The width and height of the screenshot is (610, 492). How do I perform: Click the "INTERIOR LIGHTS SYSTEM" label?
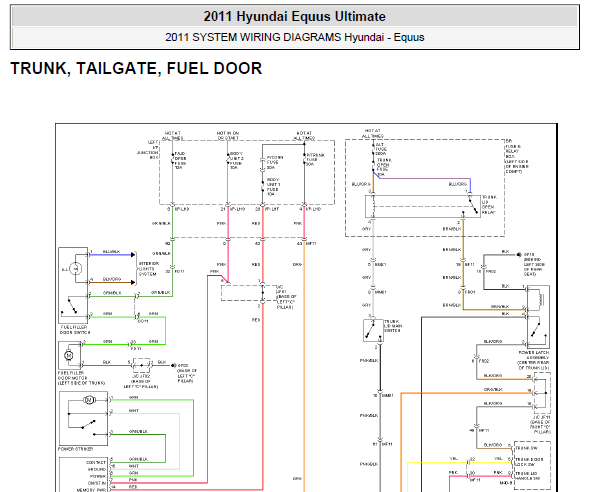[148, 269]
